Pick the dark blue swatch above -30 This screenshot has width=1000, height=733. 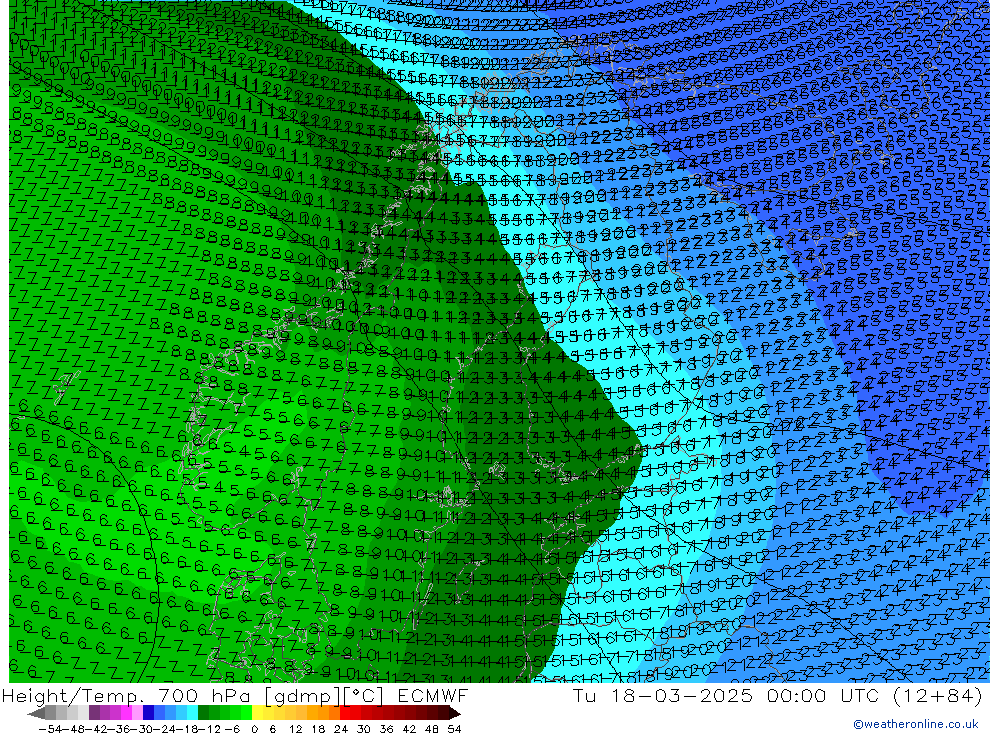click(149, 713)
